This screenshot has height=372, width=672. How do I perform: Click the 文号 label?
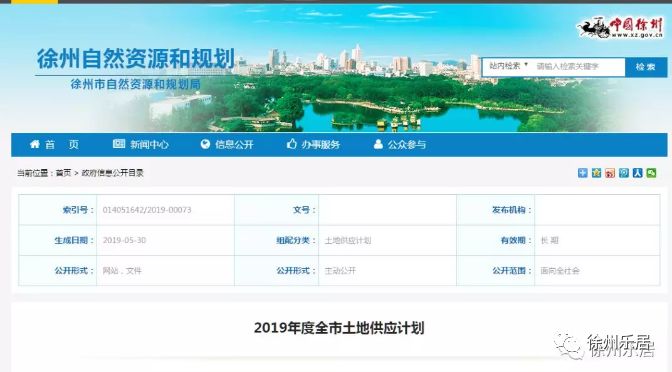pos(304,210)
